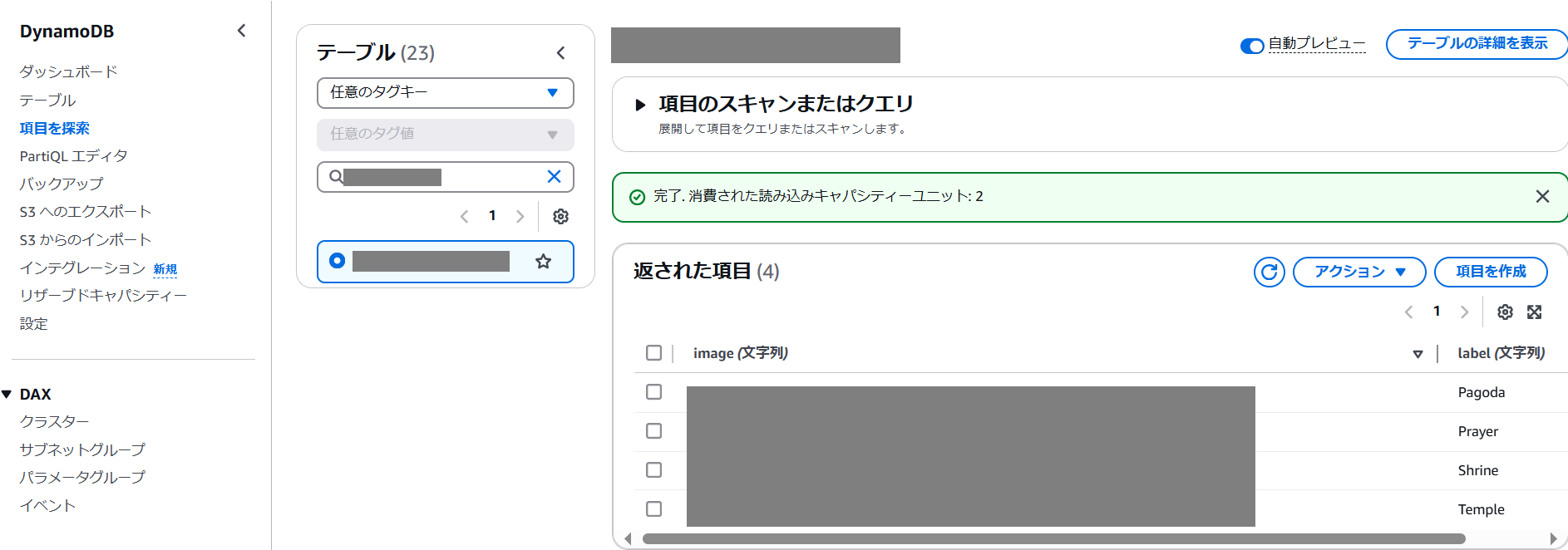Click the items table horizontal scrollbar

click(1053, 538)
